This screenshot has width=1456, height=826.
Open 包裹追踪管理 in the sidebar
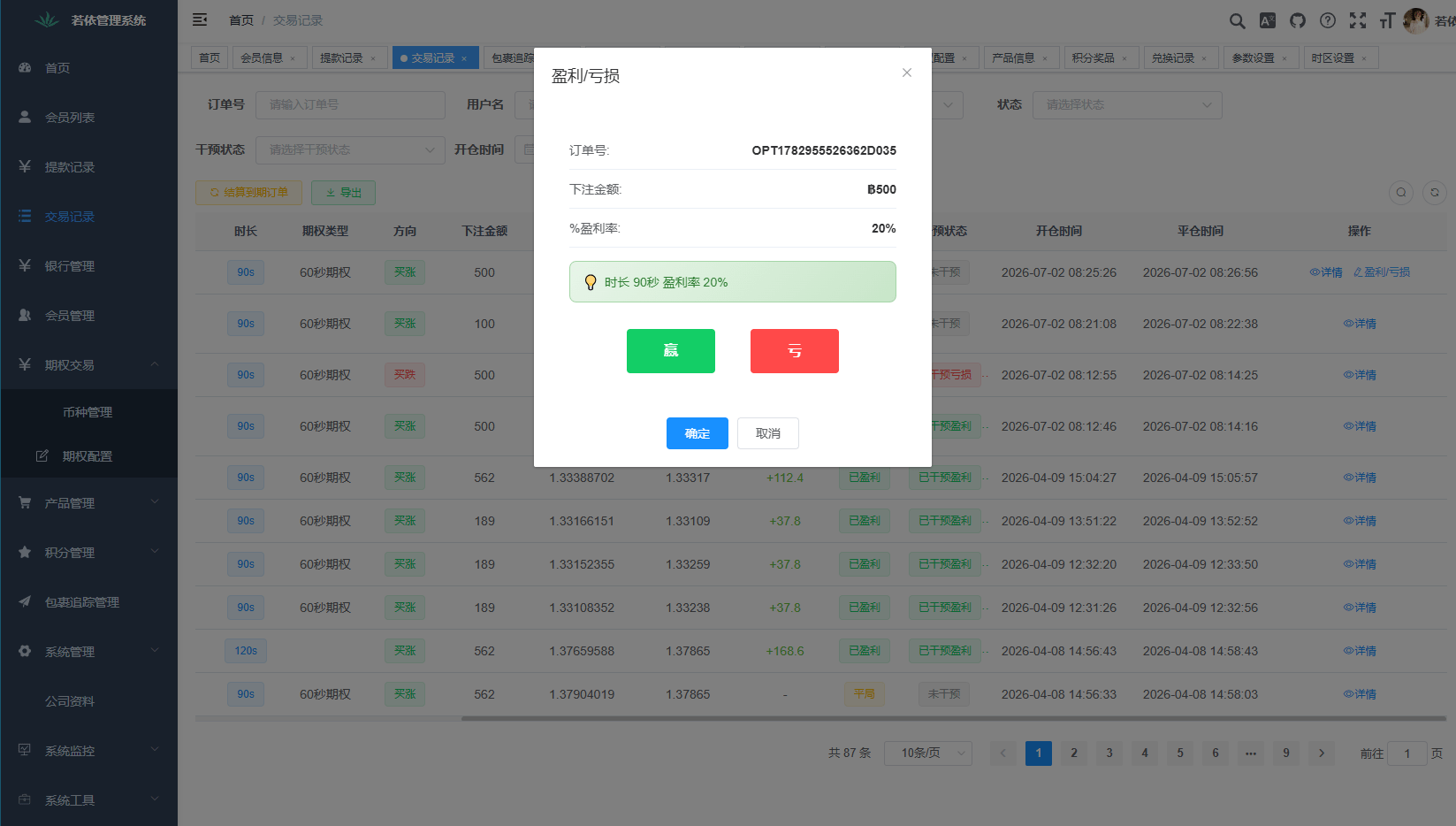[x=88, y=602]
